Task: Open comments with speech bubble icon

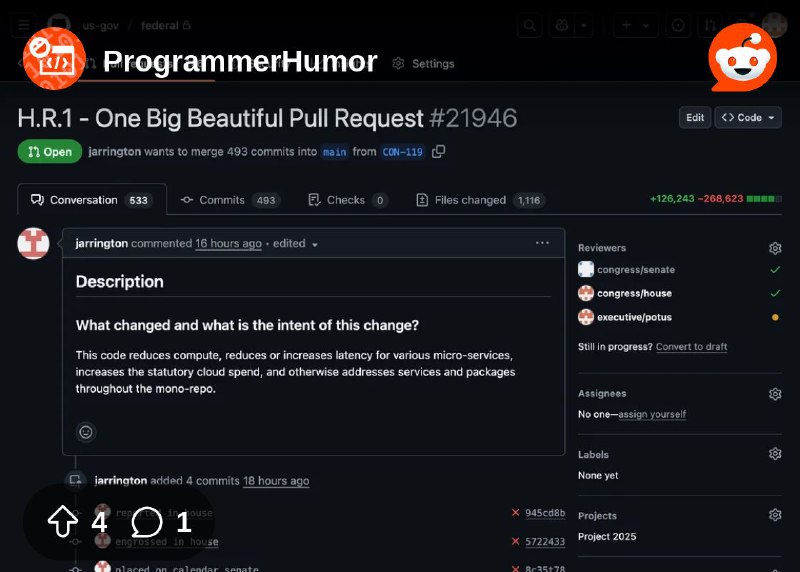Action: [x=147, y=522]
